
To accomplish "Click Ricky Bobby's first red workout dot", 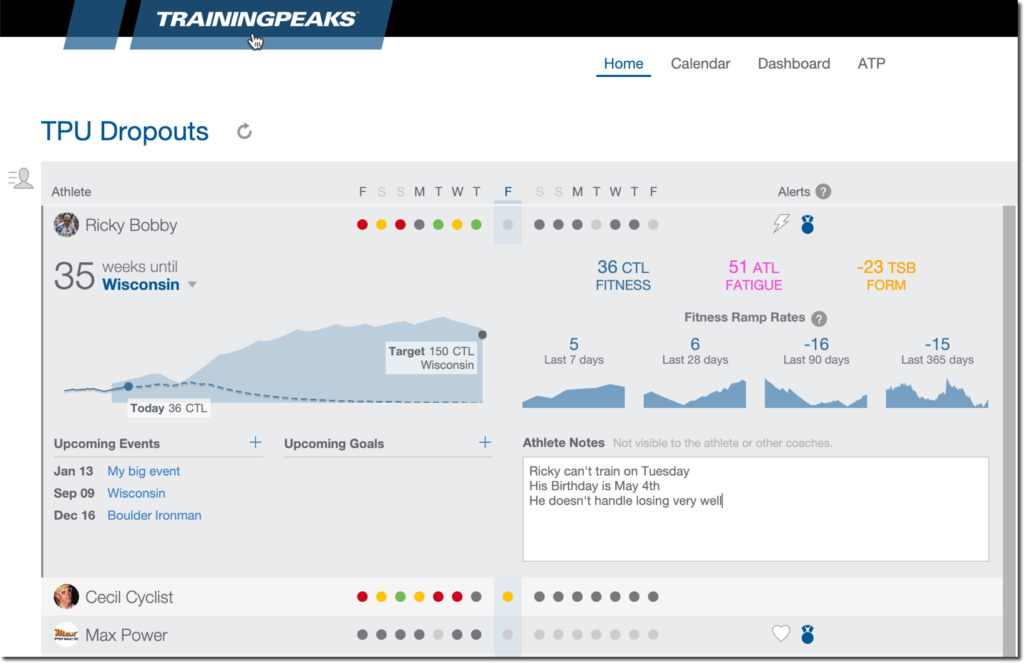I will [362, 225].
